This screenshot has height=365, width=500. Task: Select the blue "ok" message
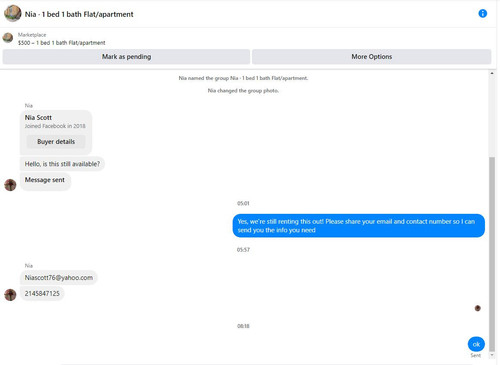tap(476, 344)
